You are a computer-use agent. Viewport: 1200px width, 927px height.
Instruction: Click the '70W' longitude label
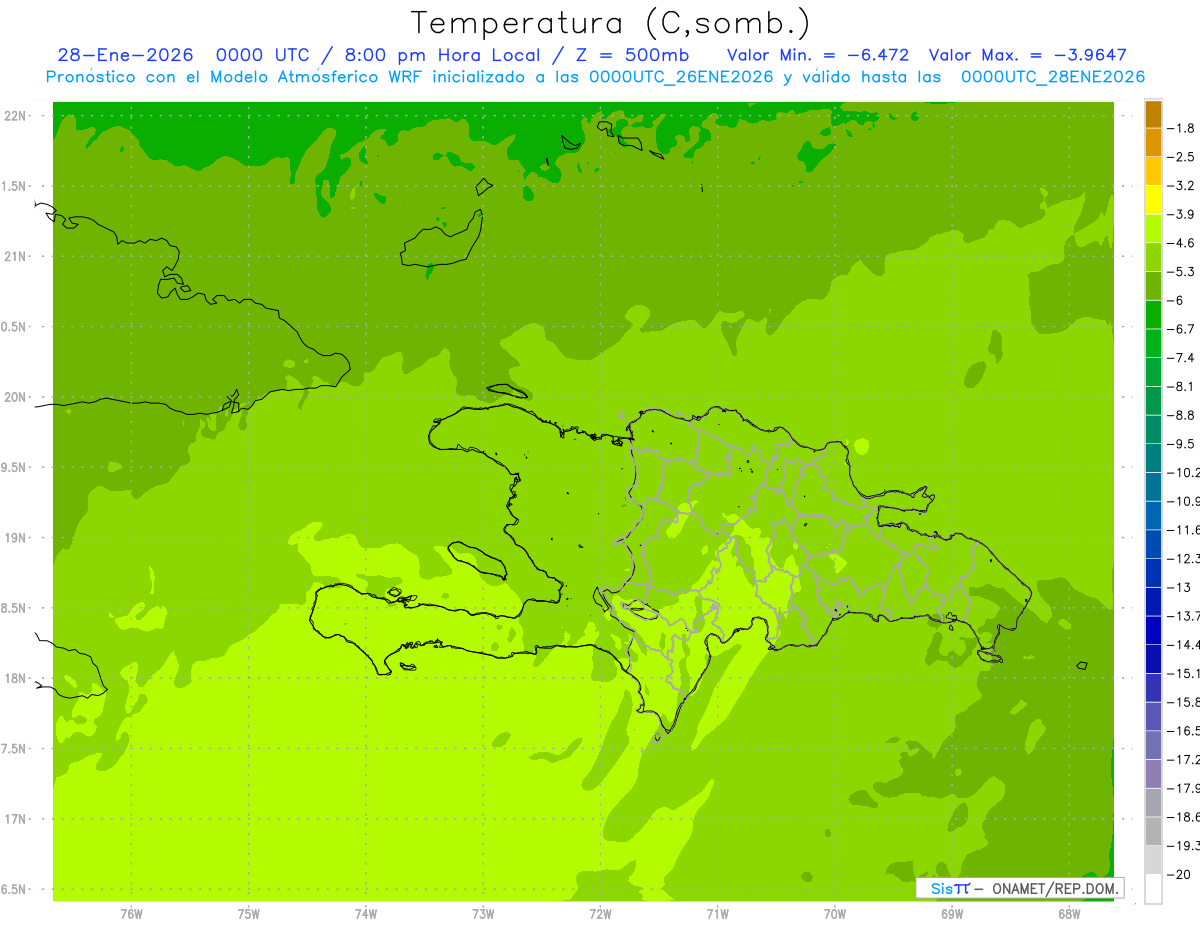835,913
